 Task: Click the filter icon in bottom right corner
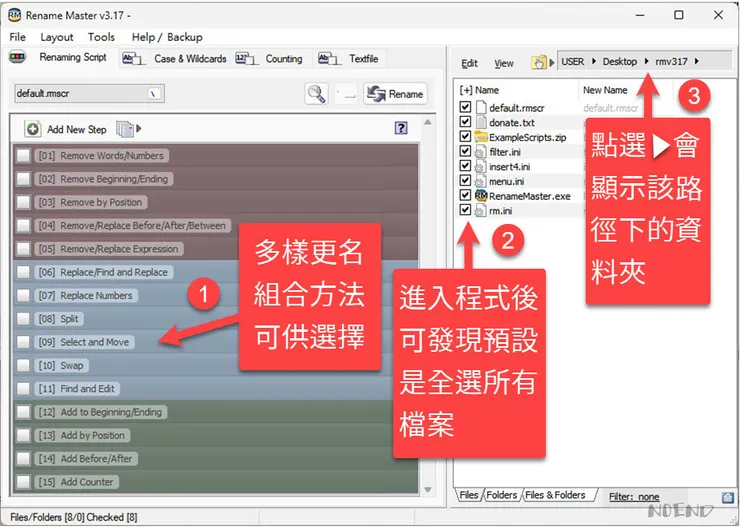pyautogui.click(x=727, y=497)
